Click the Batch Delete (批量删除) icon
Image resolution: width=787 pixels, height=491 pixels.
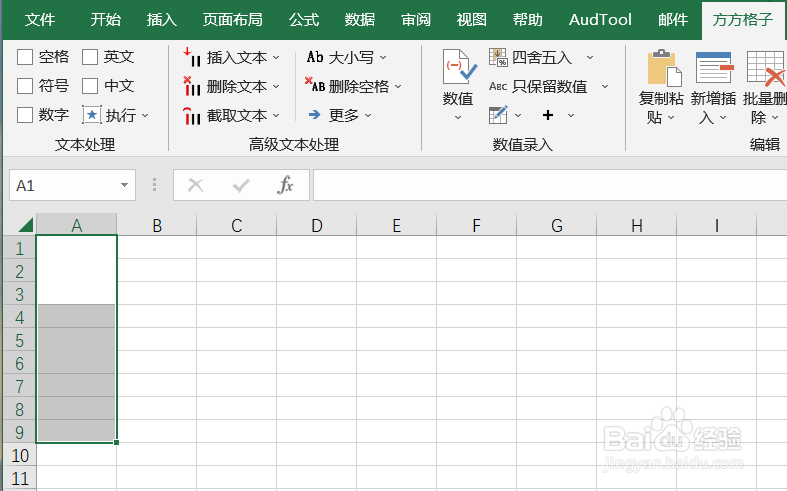click(766, 68)
